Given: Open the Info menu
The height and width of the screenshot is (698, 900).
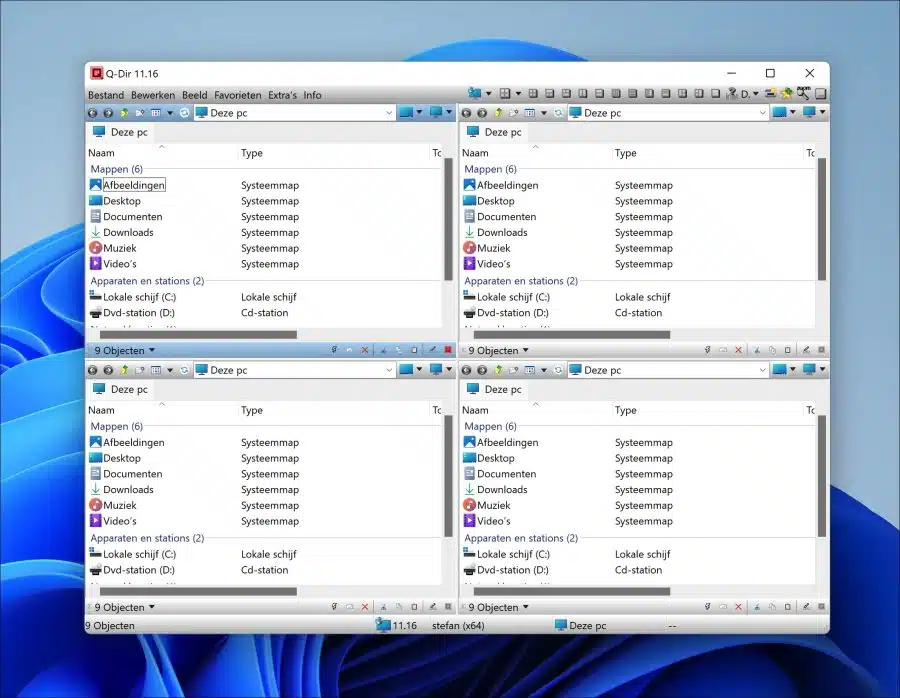Looking at the screenshot, I should click(312, 95).
